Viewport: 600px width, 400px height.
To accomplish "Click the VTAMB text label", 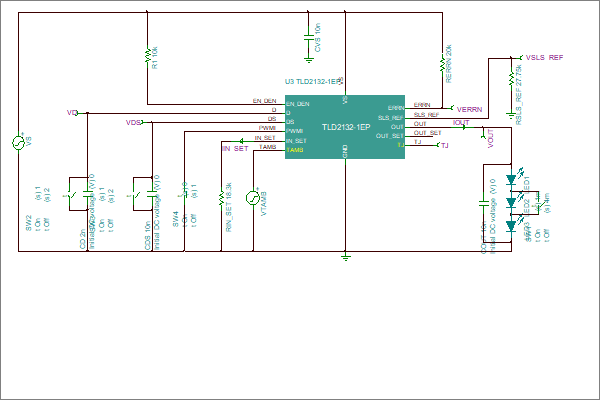I will point(264,204).
